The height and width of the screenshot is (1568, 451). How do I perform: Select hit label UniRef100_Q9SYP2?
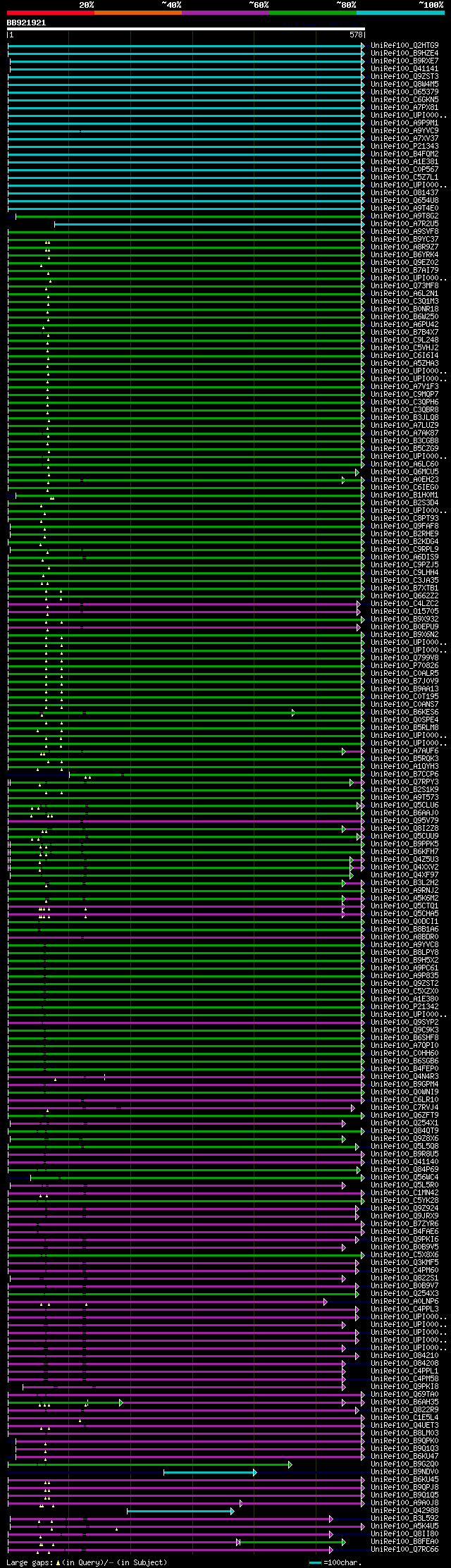[x=404, y=1023]
